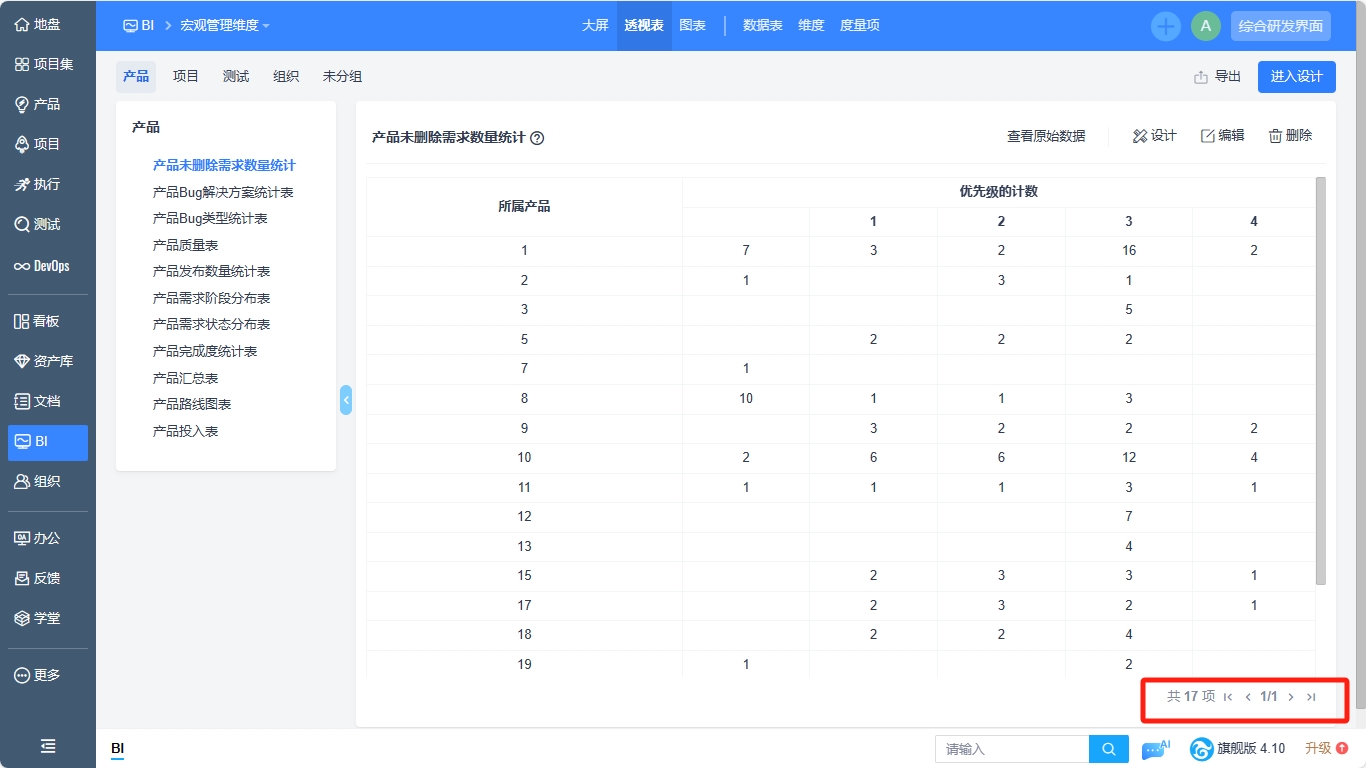1366x768 pixels.
Task: Click the 进入设计 button
Action: click(x=1296, y=76)
